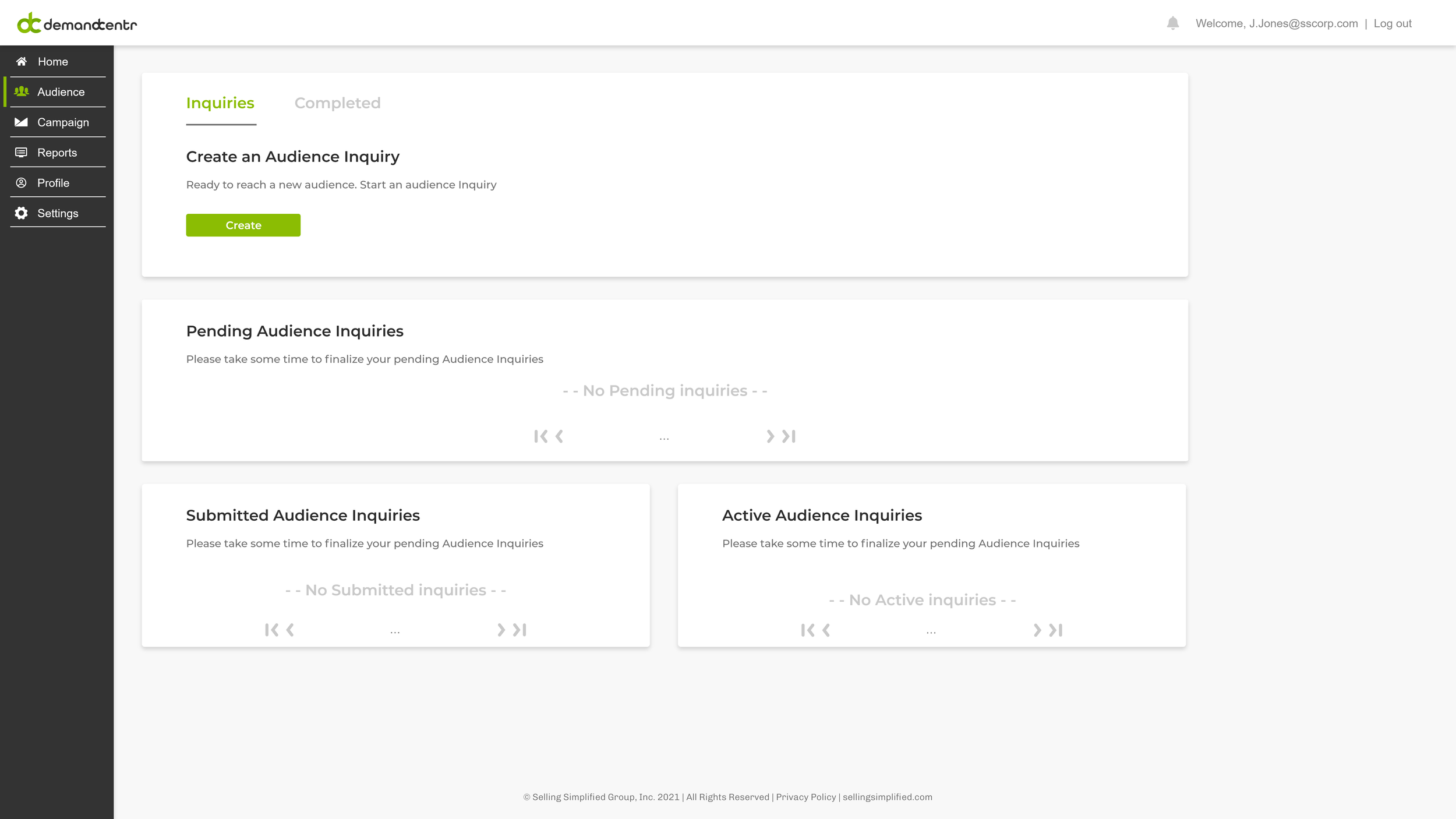Go to next page of Pending inquiries
1456x819 pixels.
(x=770, y=436)
